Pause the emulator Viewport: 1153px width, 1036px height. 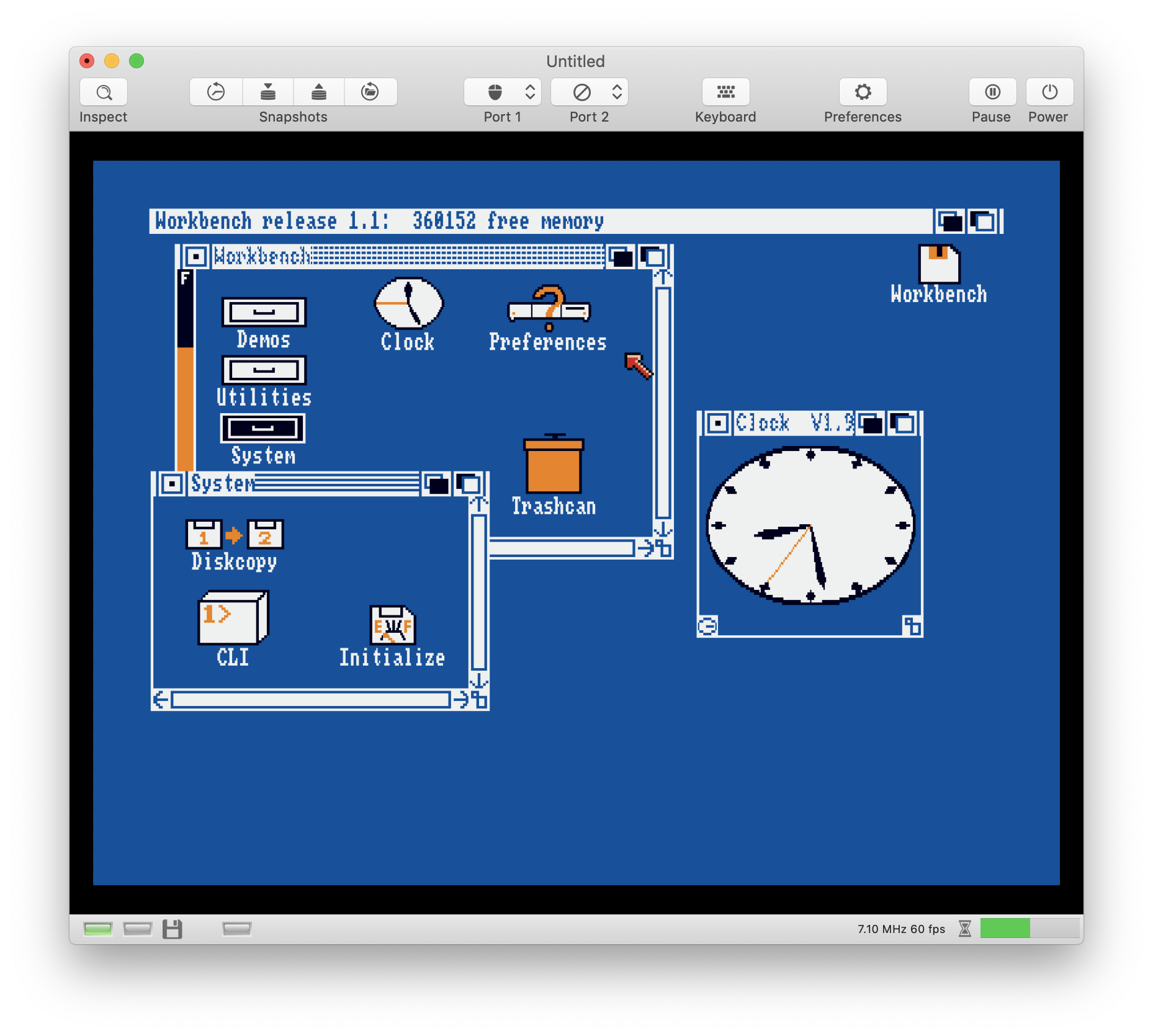(x=992, y=92)
